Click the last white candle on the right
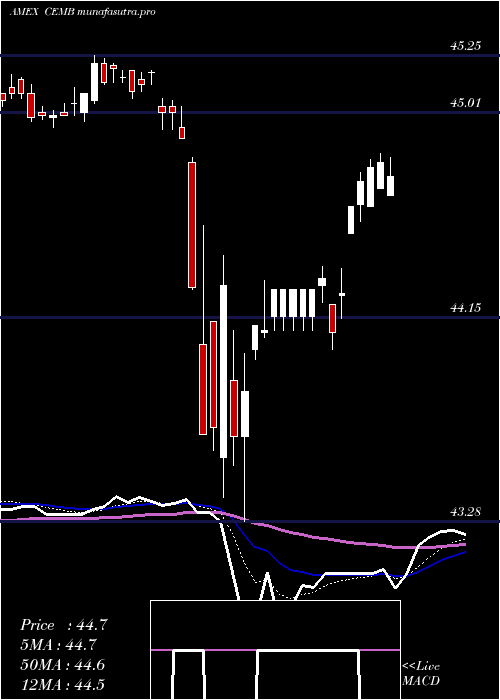The width and height of the screenshot is (500, 700). click(x=391, y=186)
